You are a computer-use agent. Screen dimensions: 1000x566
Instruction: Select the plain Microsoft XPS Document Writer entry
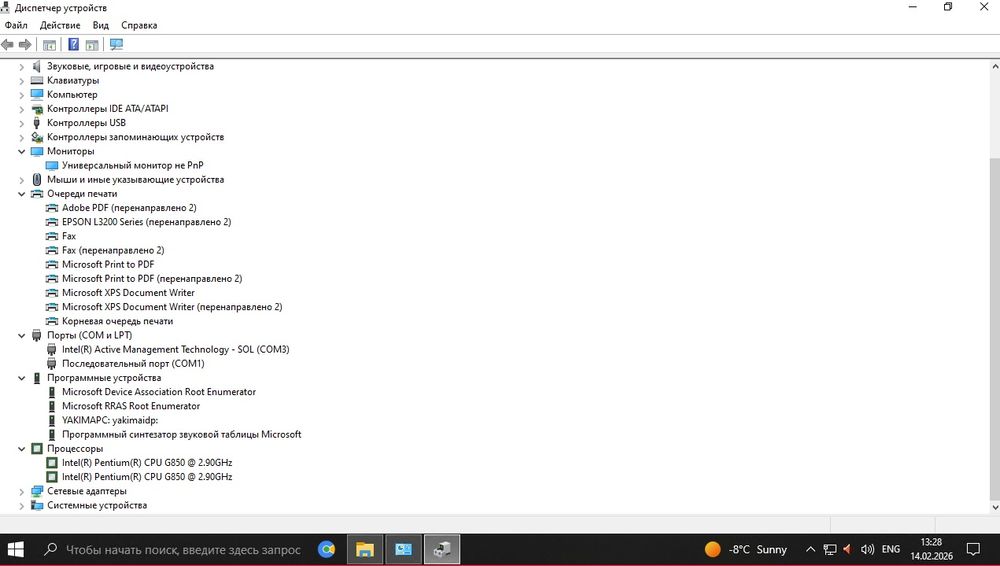click(128, 293)
